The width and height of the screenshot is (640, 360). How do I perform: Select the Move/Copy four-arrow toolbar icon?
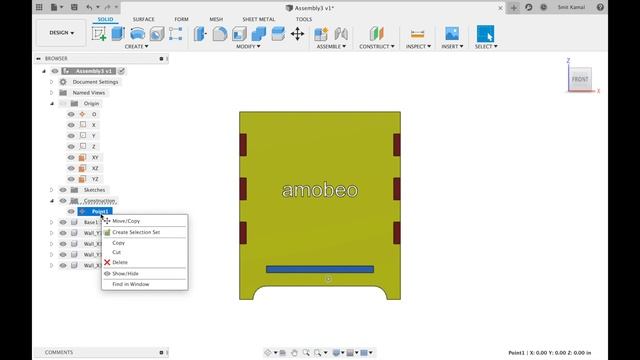[x=298, y=34]
